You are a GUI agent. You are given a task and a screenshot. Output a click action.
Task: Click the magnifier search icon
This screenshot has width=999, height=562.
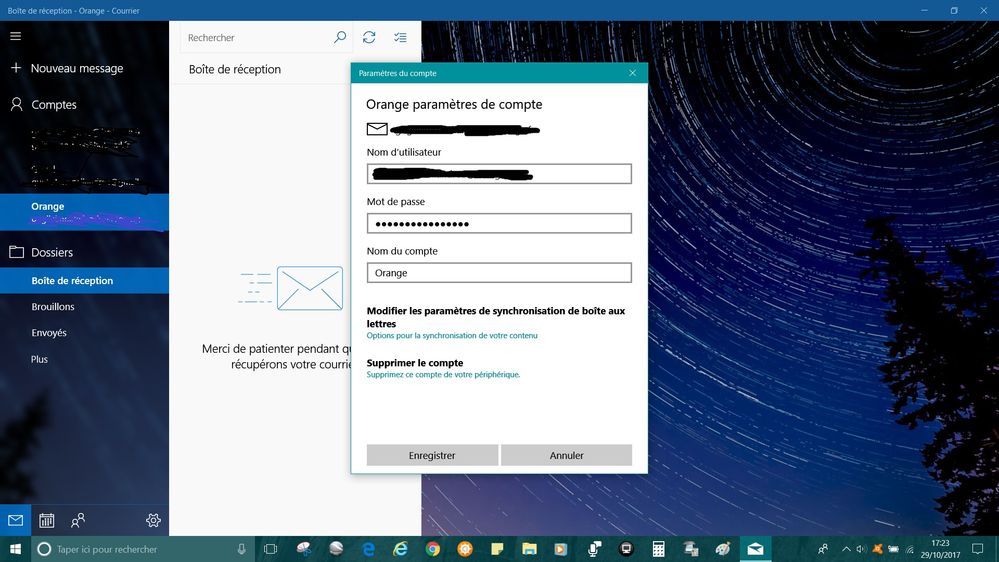tap(340, 38)
